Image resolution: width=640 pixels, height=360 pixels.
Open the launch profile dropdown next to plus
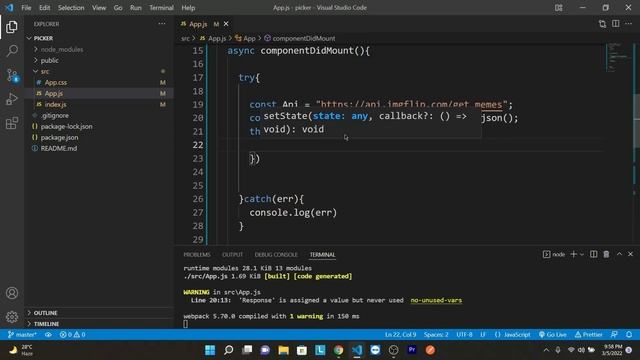(582, 254)
